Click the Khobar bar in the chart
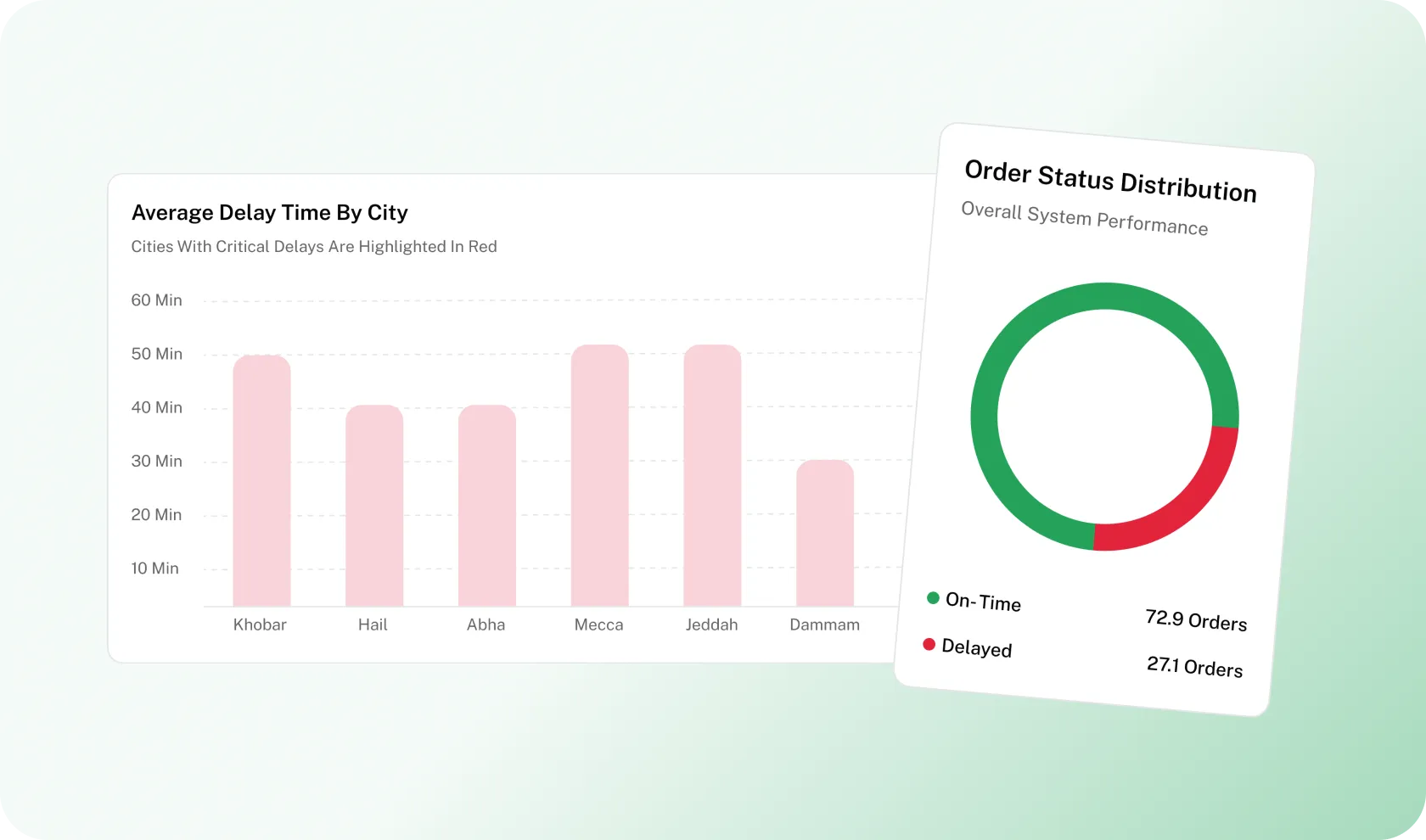Viewport: 1426px width, 840px height. pos(260,484)
